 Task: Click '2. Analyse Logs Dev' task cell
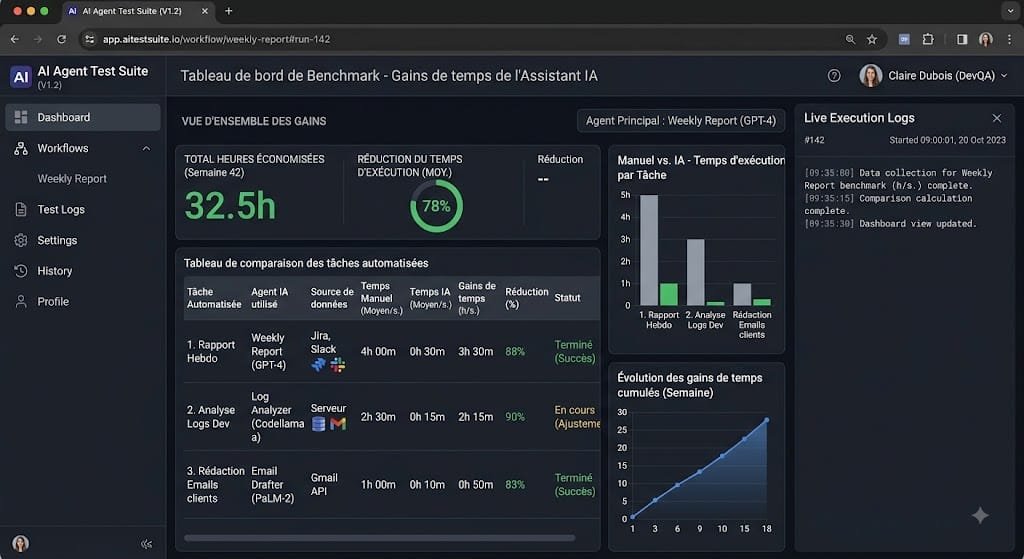click(211, 417)
